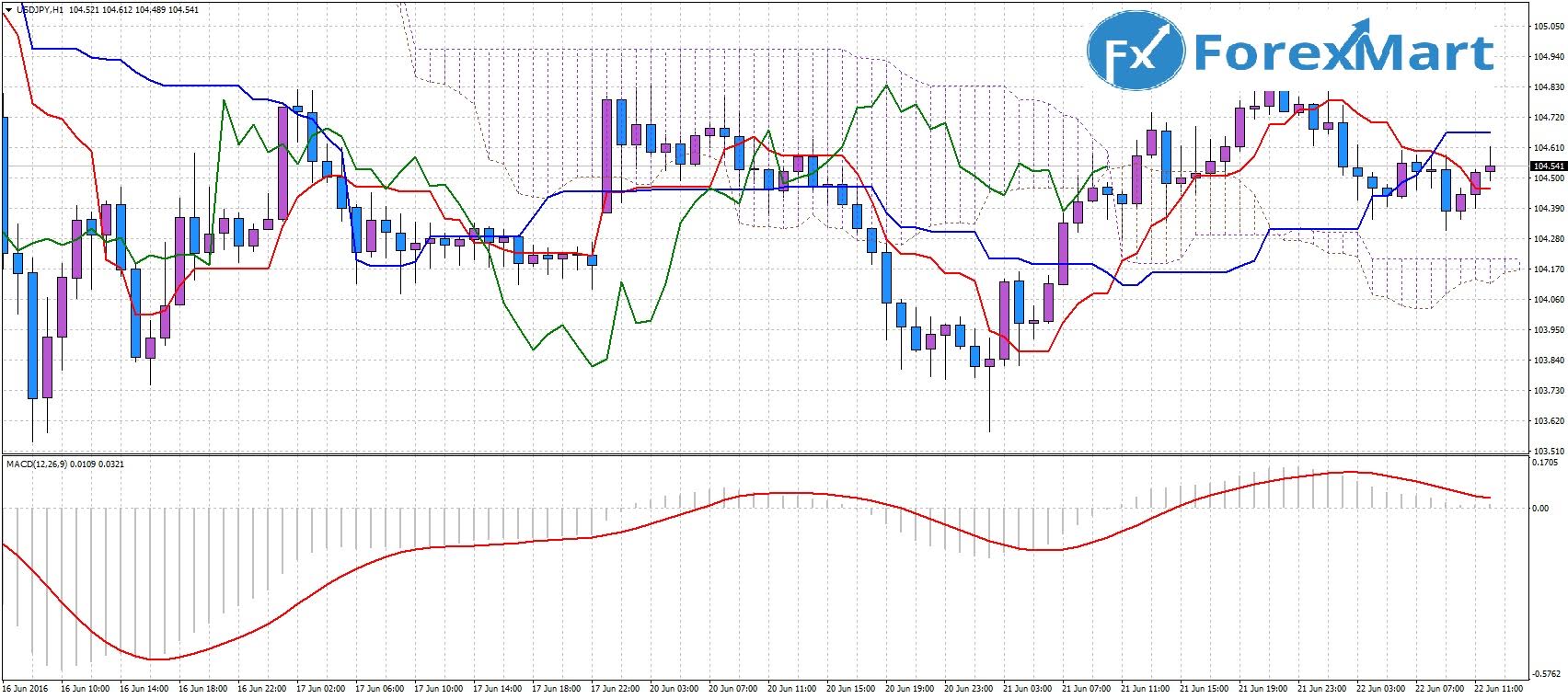Click the 21 Jun 11:00 time label
1568x699 pixels.
[1146, 688]
